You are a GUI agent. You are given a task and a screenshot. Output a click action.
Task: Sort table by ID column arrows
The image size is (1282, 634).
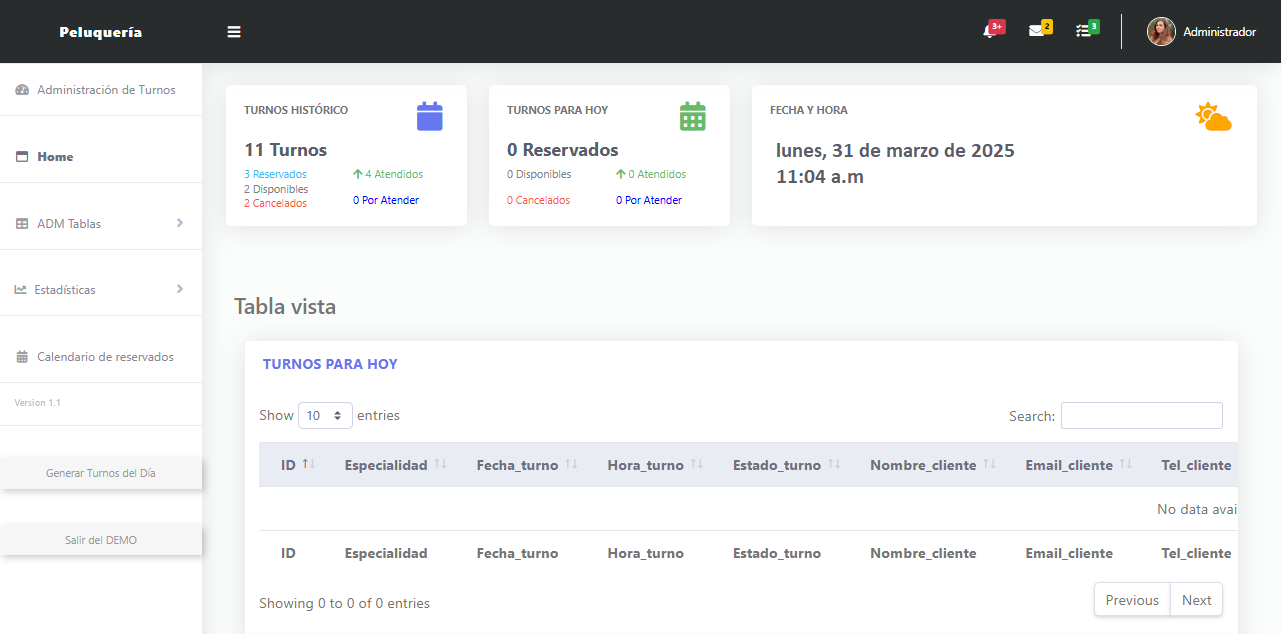click(x=309, y=465)
